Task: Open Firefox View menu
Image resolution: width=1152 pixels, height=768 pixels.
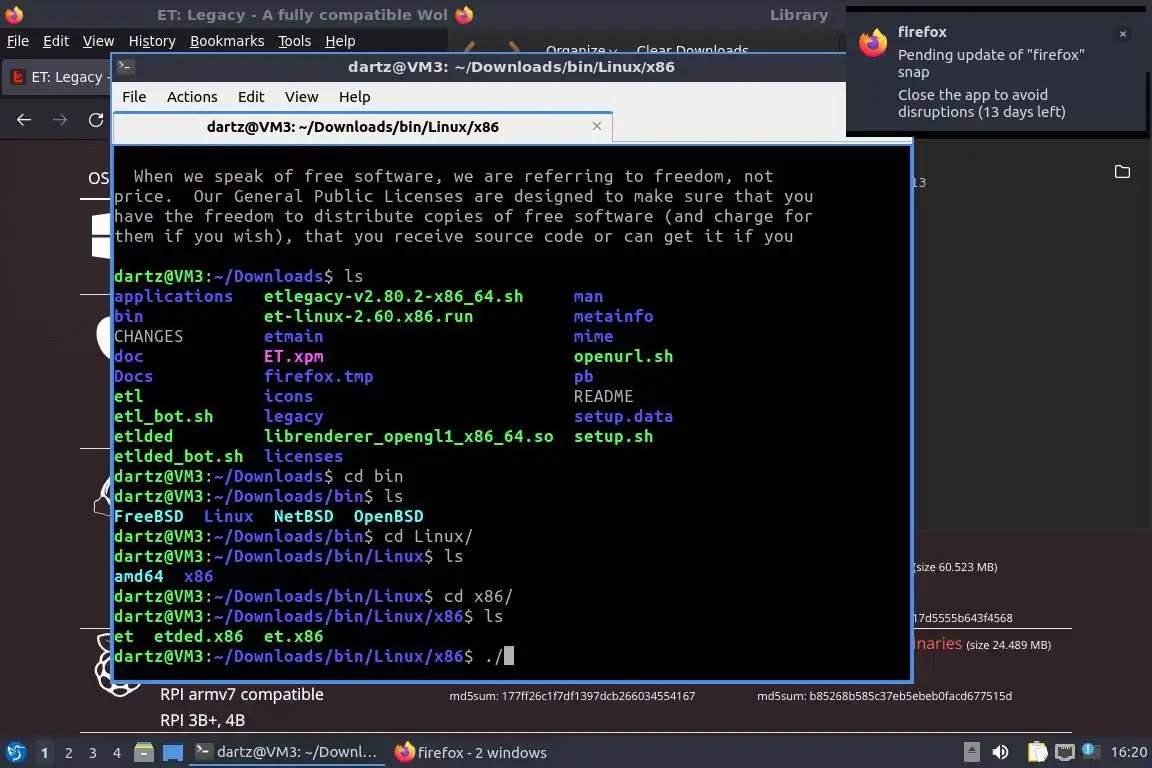Action: coord(98,41)
